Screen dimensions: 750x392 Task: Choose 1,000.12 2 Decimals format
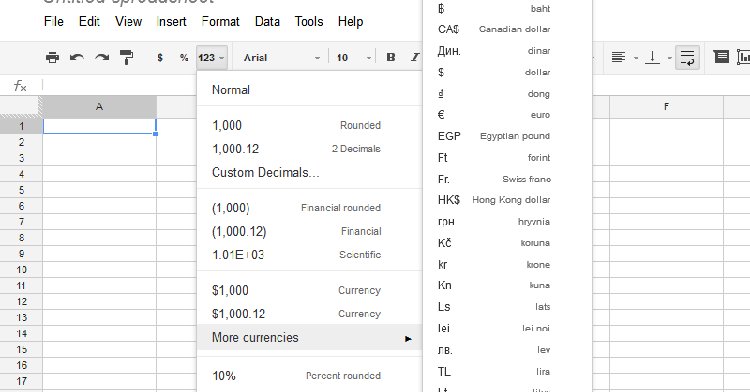pyautogui.click(x=309, y=149)
